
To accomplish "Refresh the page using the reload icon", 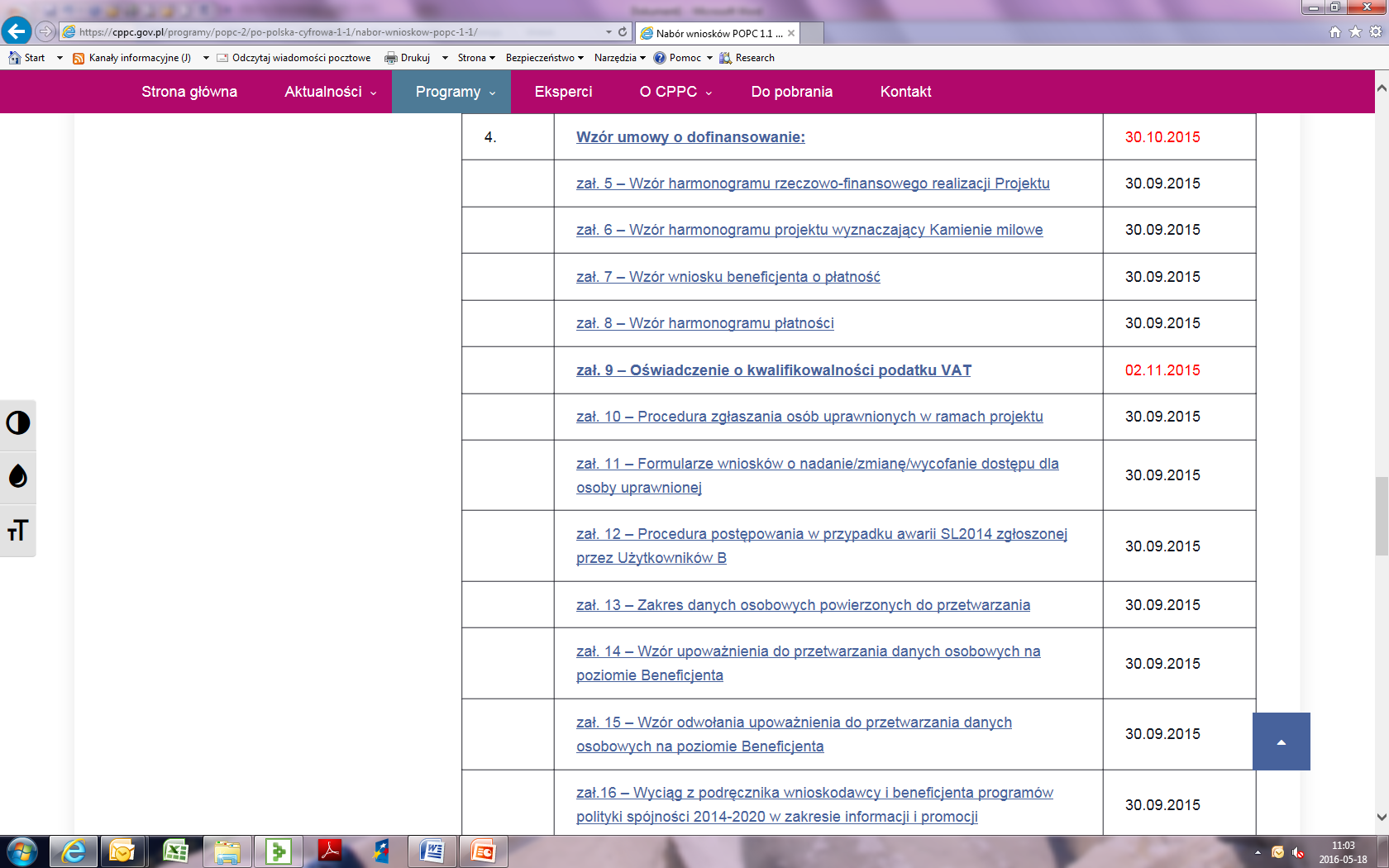I will (x=623, y=32).
